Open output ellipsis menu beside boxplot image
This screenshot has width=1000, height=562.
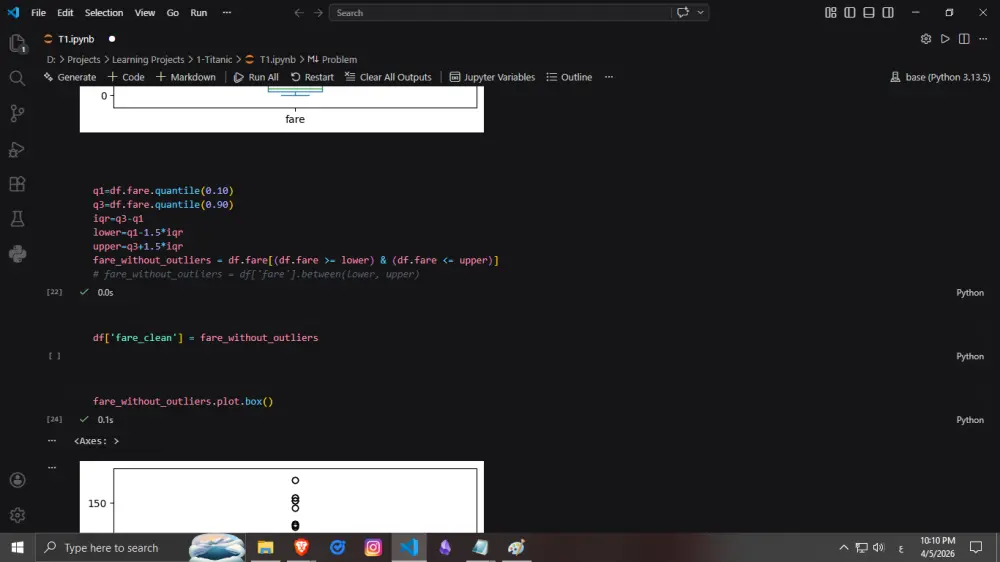point(52,468)
